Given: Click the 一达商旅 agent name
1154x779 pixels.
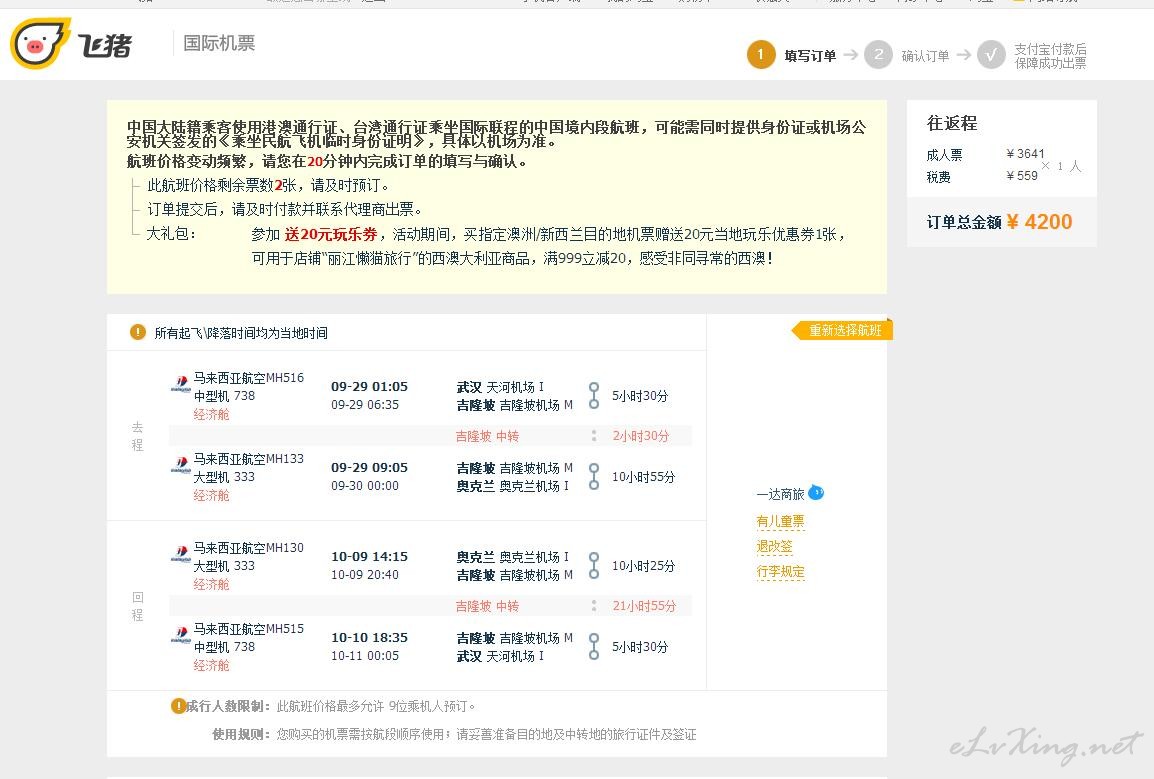Looking at the screenshot, I should click(780, 494).
